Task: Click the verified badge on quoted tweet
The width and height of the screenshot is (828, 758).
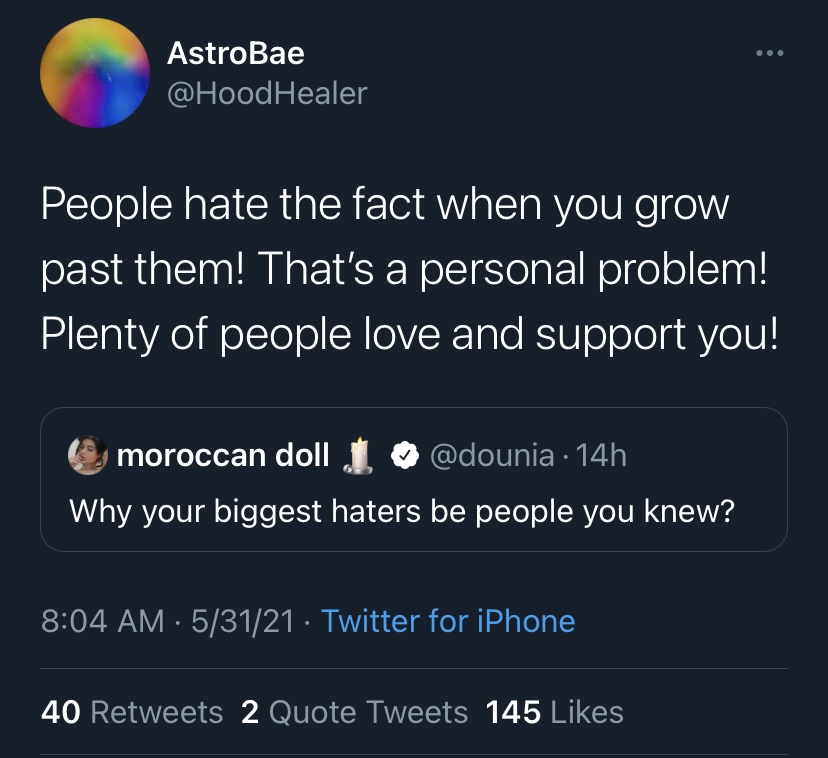Action: click(403, 456)
